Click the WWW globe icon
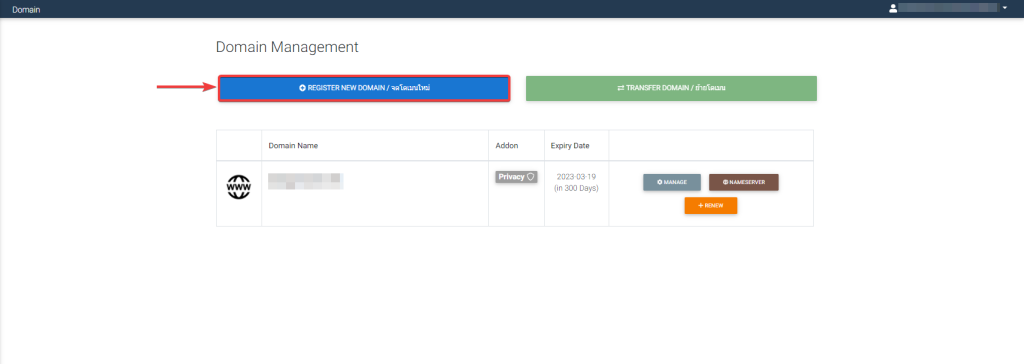 [x=238, y=188]
